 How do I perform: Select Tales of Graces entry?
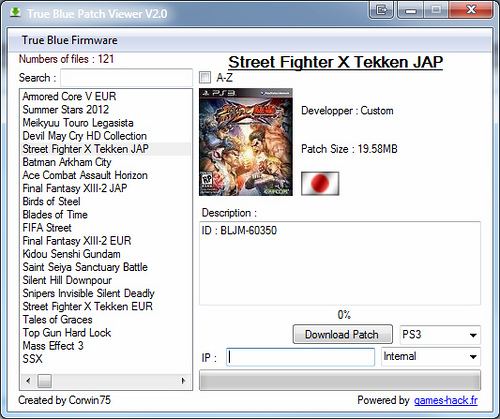[106, 320]
